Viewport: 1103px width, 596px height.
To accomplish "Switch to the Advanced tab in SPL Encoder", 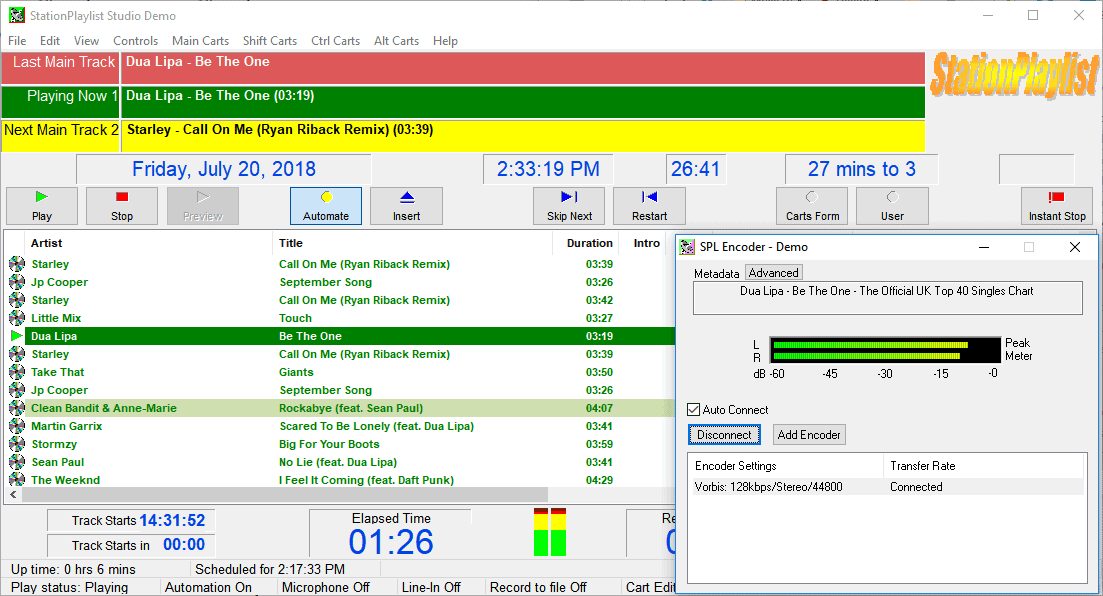I will point(772,272).
